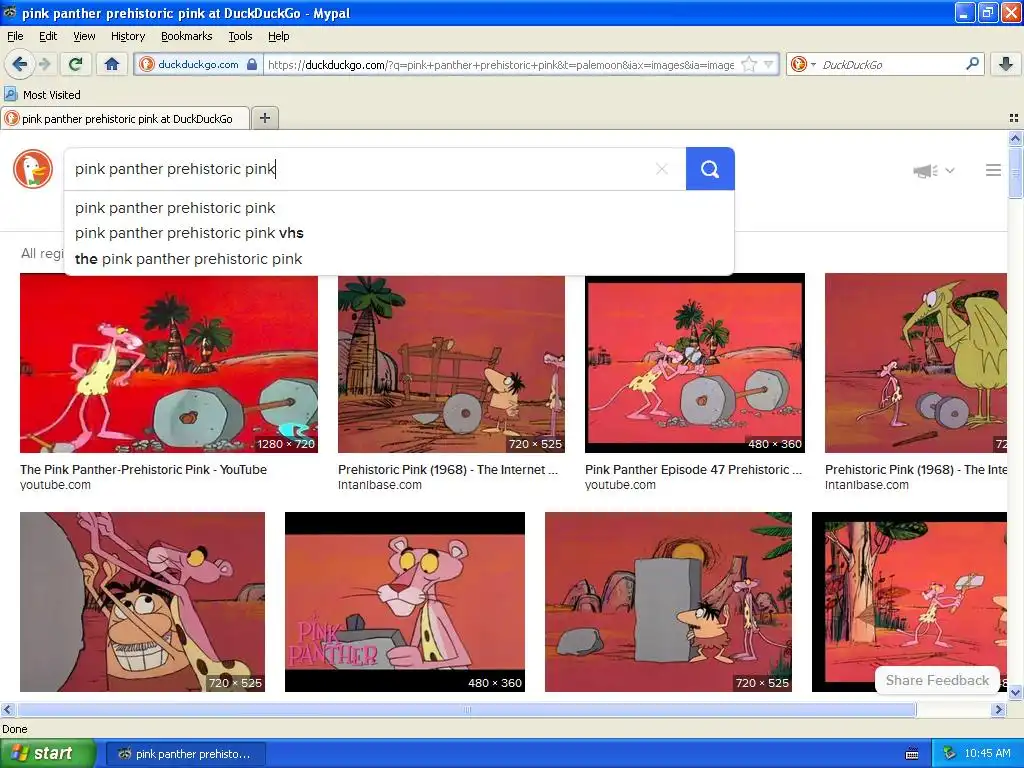Open the Edit menu

pos(48,36)
